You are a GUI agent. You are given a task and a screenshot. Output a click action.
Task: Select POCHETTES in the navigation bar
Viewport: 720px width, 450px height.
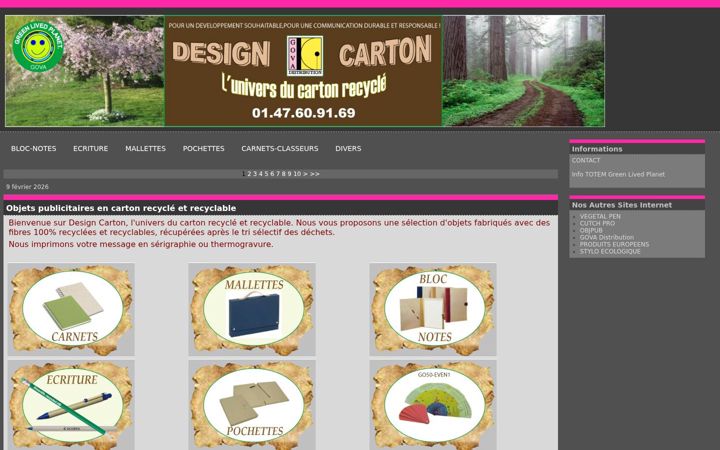click(x=203, y=149)
